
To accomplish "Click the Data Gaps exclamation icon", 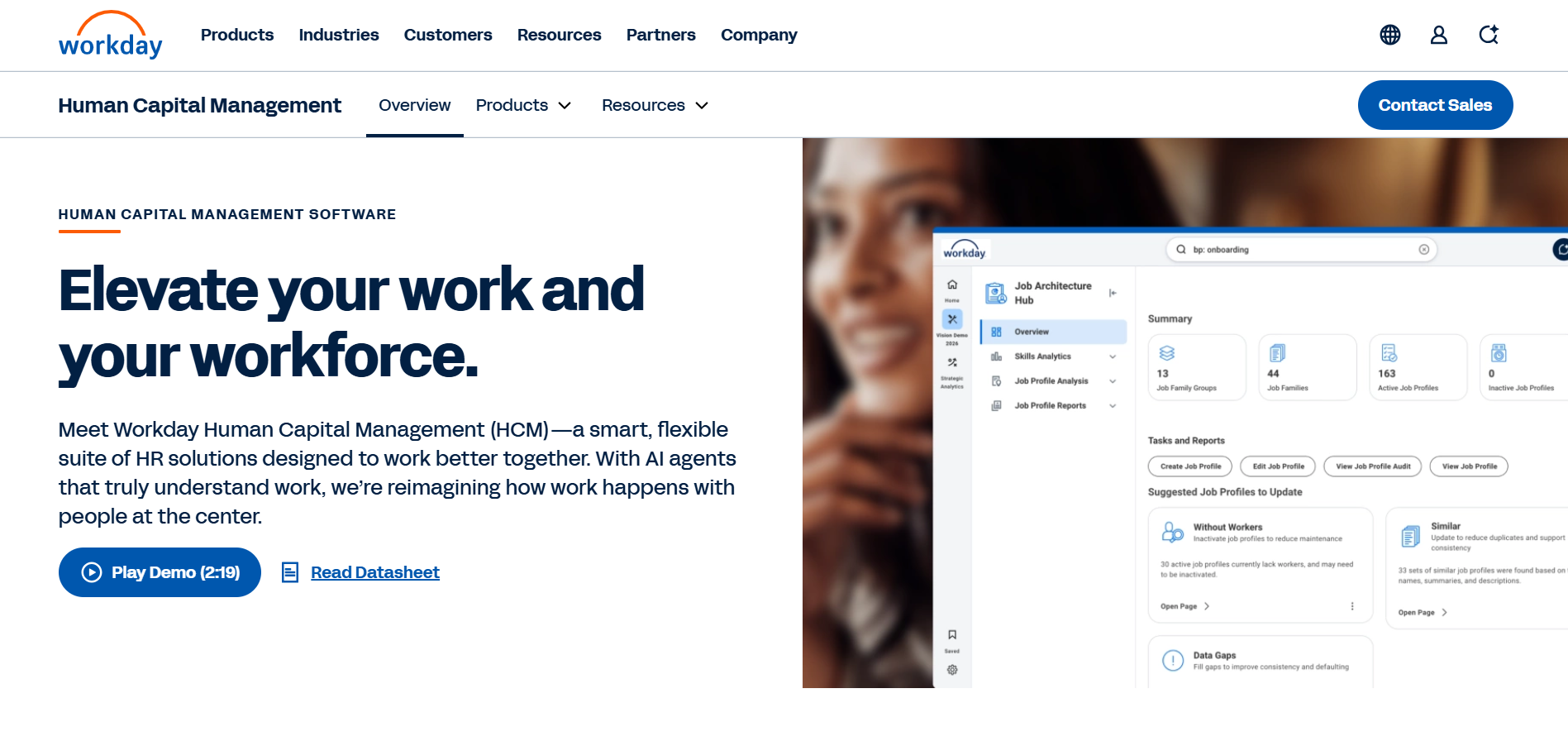I will coord(1173,660).
